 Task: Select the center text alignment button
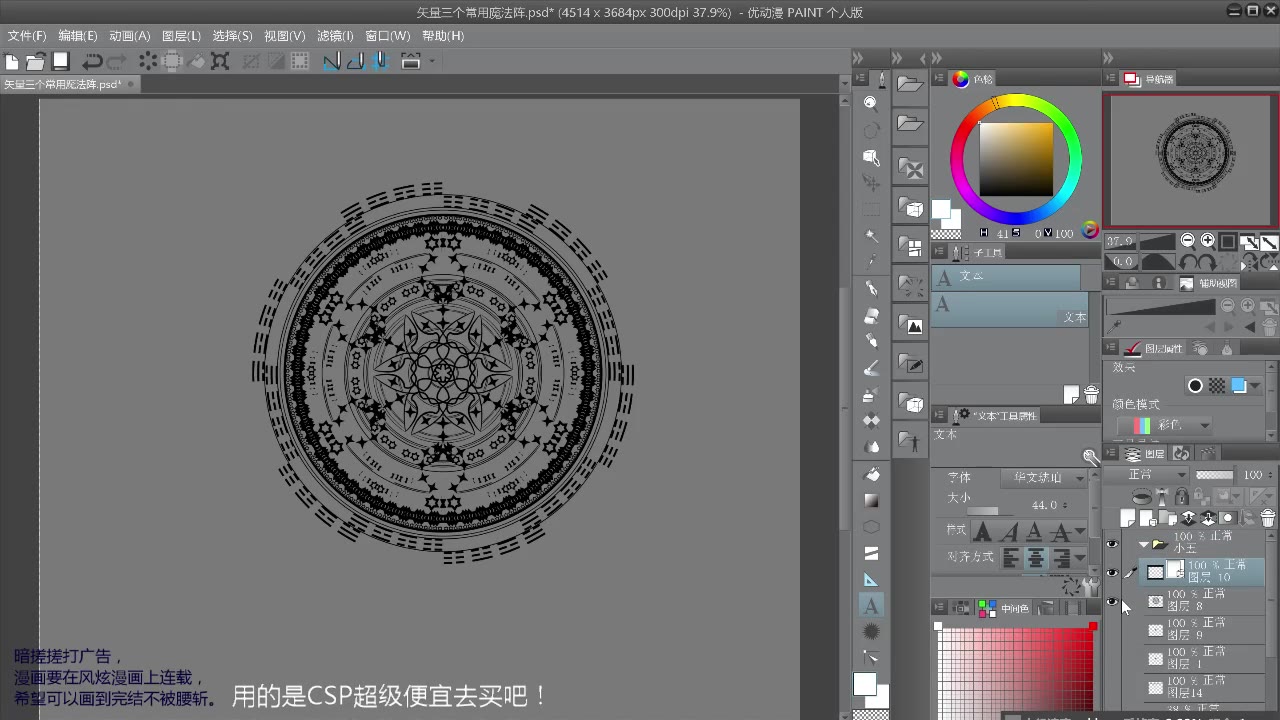coord(1036,558)
